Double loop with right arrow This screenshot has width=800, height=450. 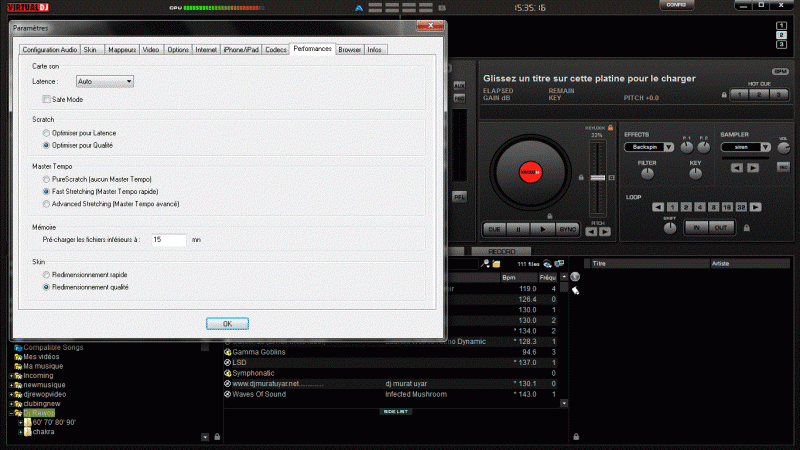[x=756, y=207]
